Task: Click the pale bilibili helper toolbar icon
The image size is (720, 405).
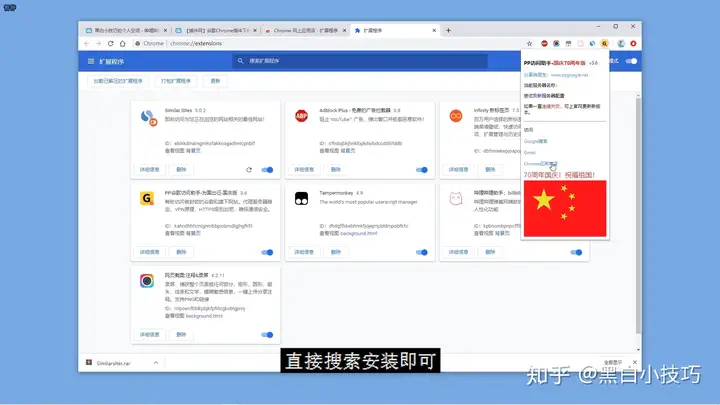Action: click(x=580, y=44)
